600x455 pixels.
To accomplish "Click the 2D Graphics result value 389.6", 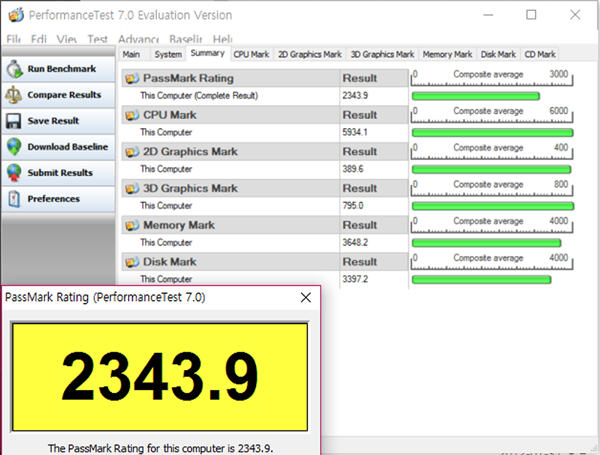I will pos(353,169).
